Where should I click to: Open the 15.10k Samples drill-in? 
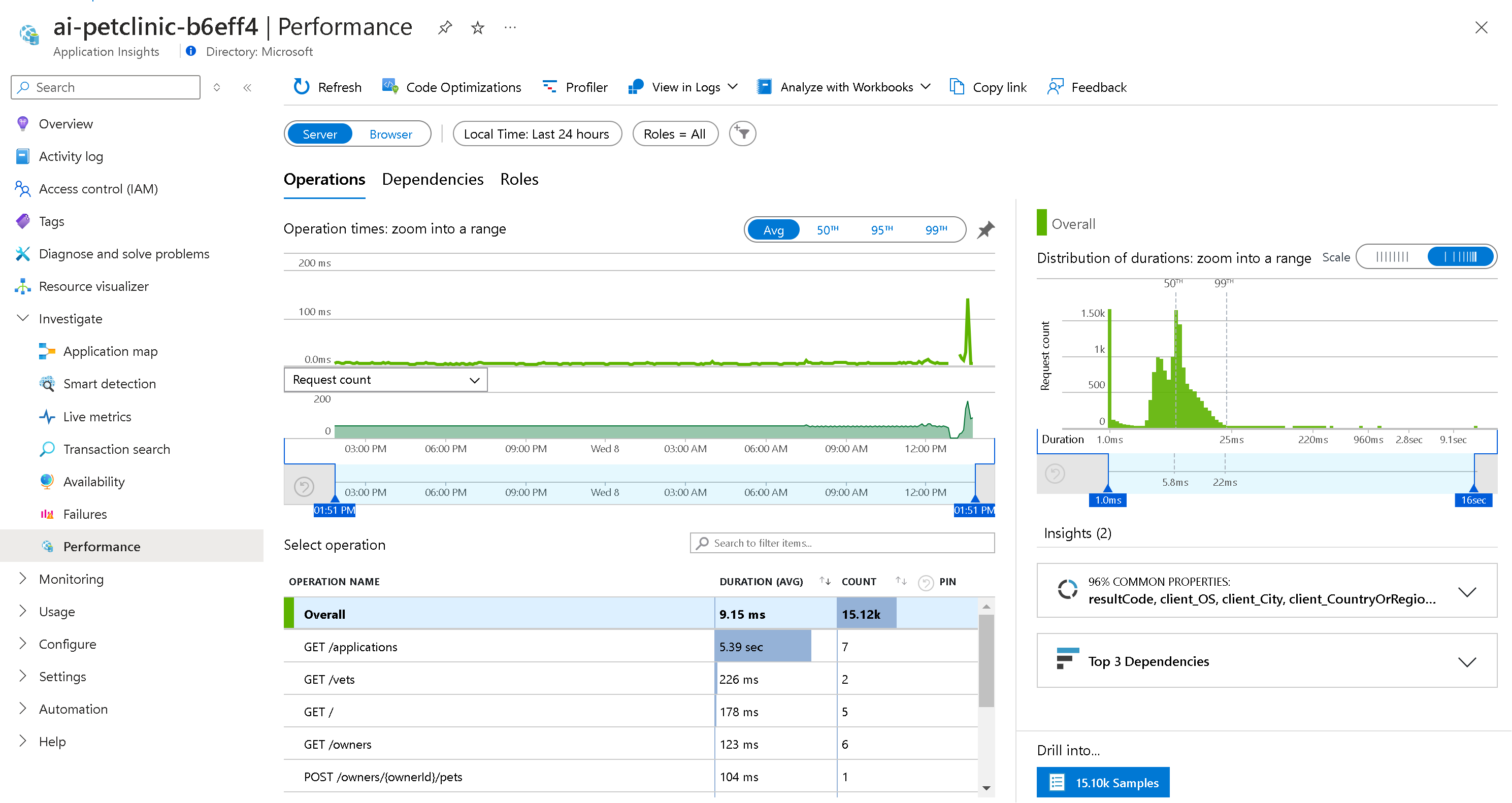click(x=1103, y=783)
